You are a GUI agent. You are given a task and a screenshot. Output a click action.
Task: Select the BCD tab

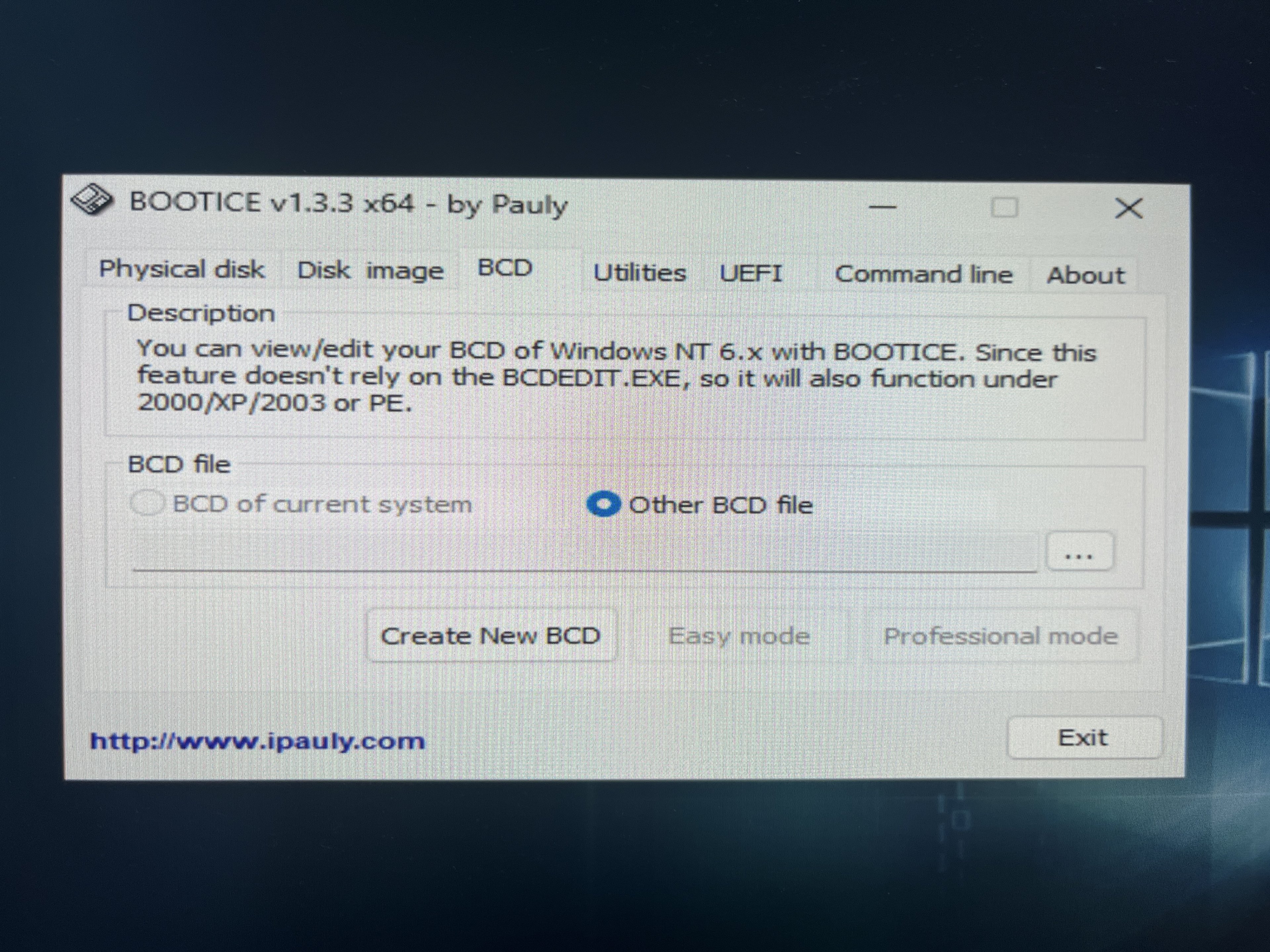(x=505, y=267)
